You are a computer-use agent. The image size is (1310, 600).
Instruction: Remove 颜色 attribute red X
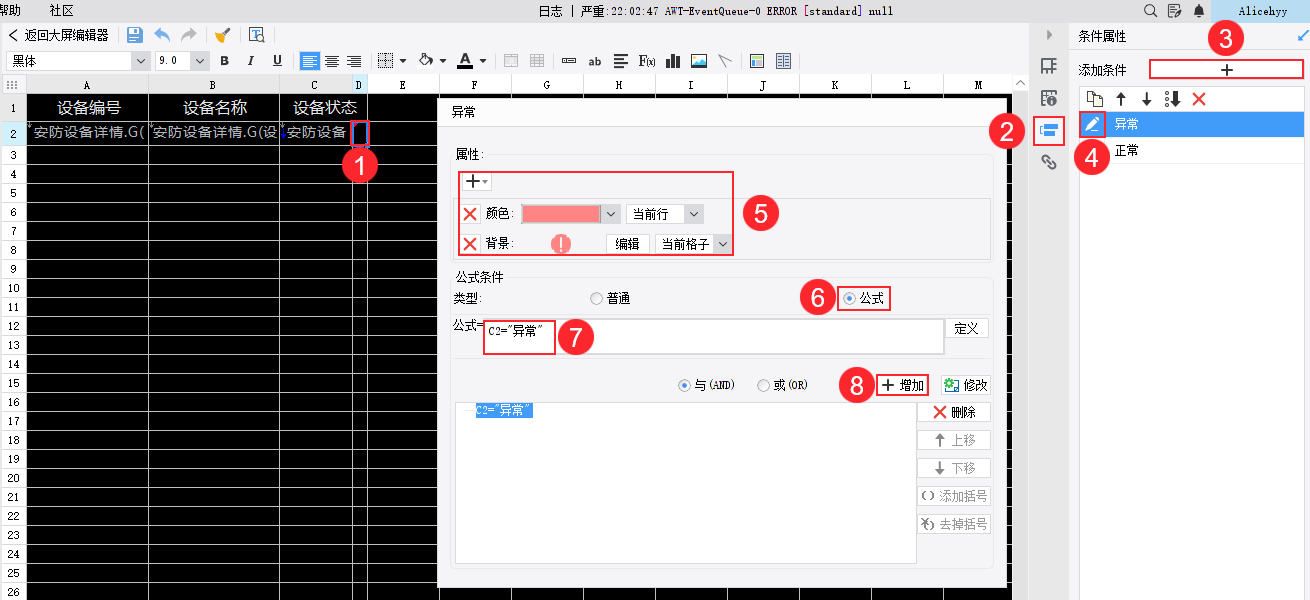point(470,214)
